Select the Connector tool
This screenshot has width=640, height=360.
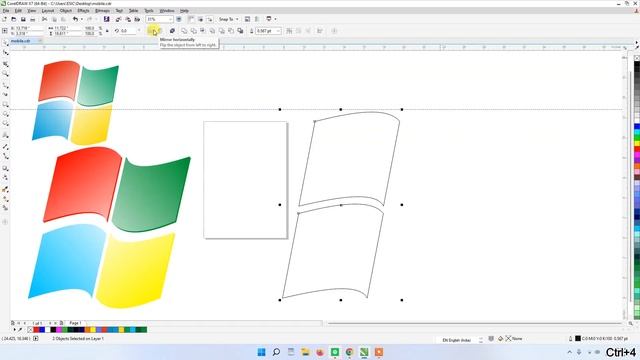point(5,156)
